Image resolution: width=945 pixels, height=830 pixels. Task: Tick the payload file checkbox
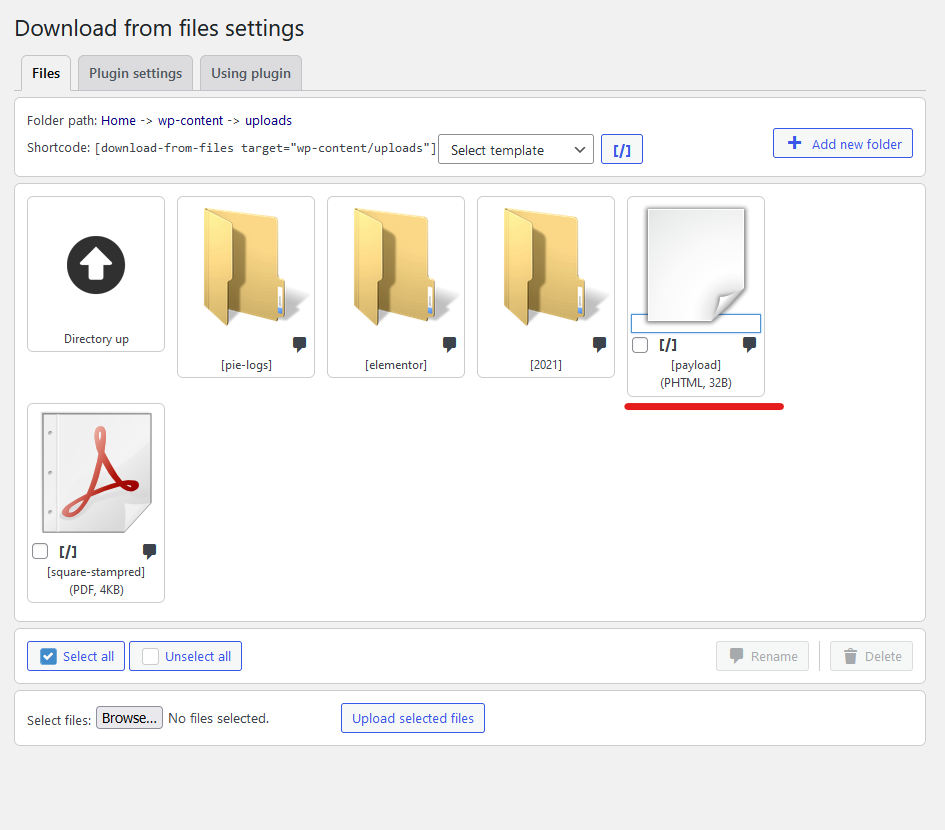[x=640, y=345]
